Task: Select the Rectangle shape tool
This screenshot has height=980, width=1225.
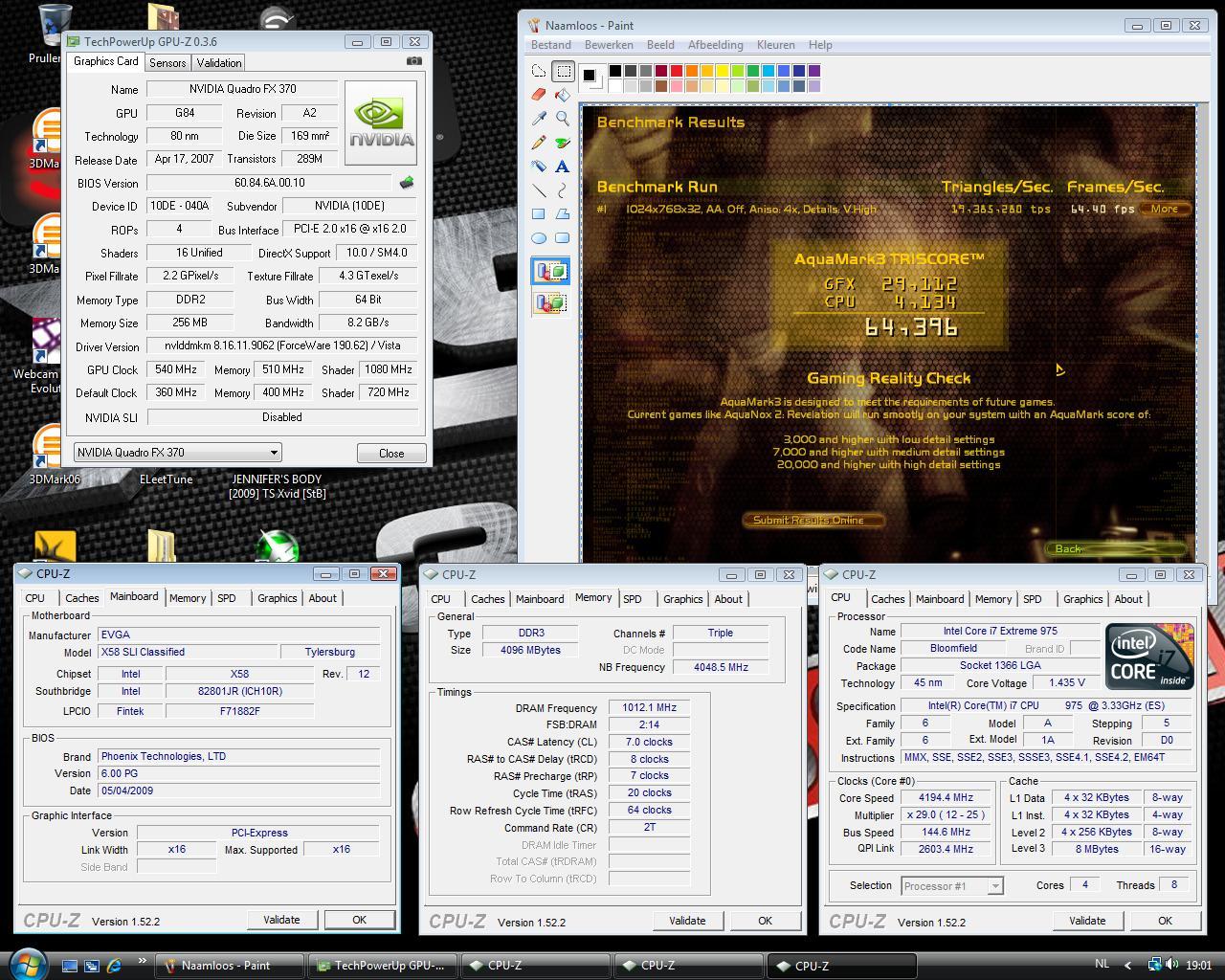Action: click(539, 214)
